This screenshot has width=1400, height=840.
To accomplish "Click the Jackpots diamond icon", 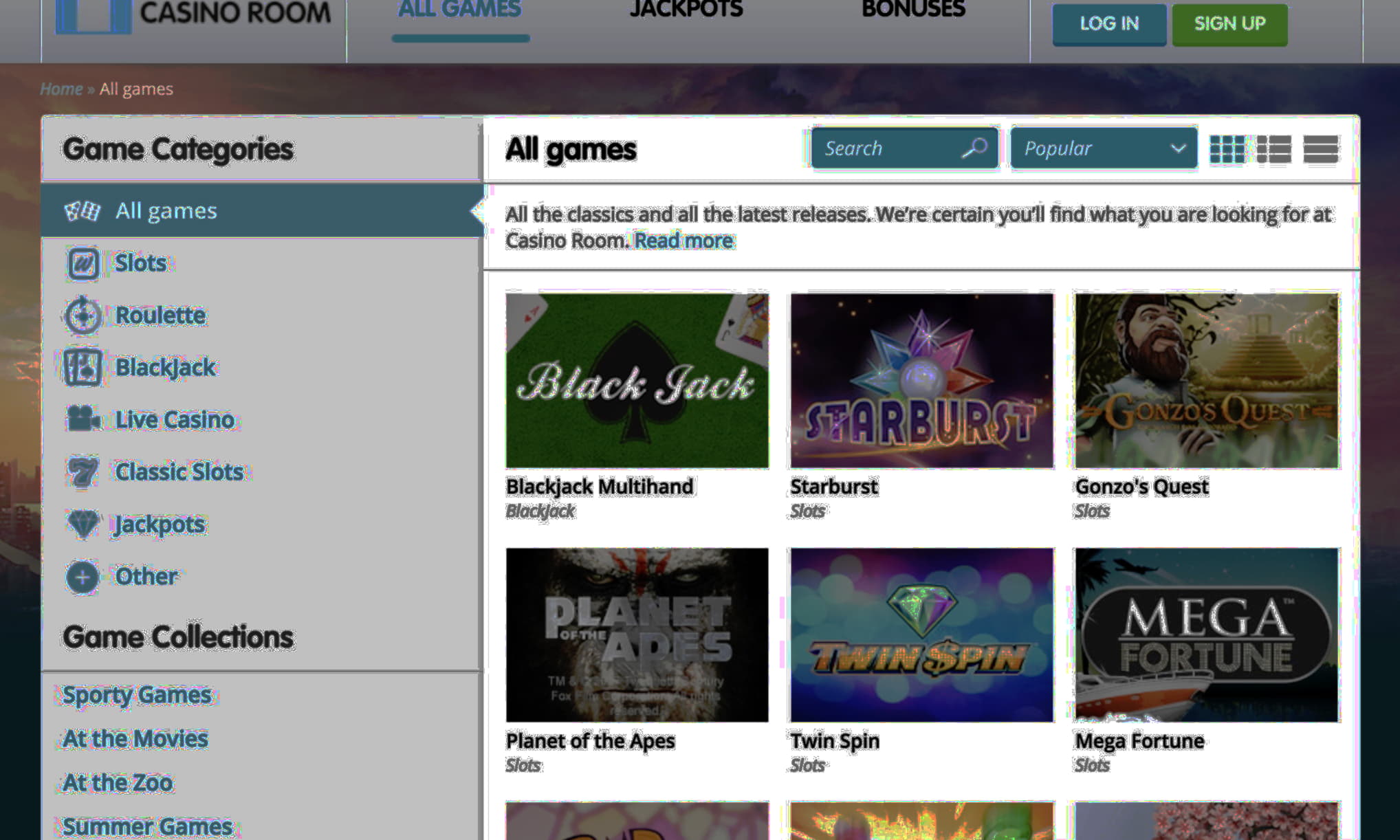I will click(83, 524).
